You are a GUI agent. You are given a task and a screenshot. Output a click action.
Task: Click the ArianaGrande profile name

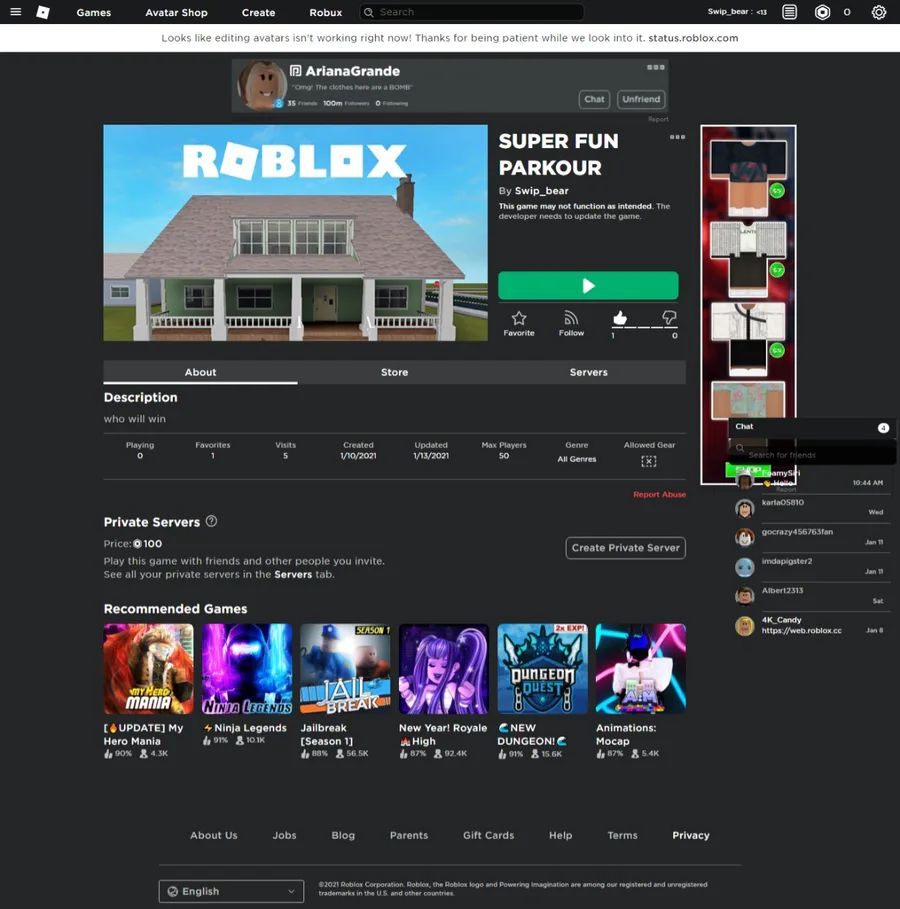click(353, 71)
